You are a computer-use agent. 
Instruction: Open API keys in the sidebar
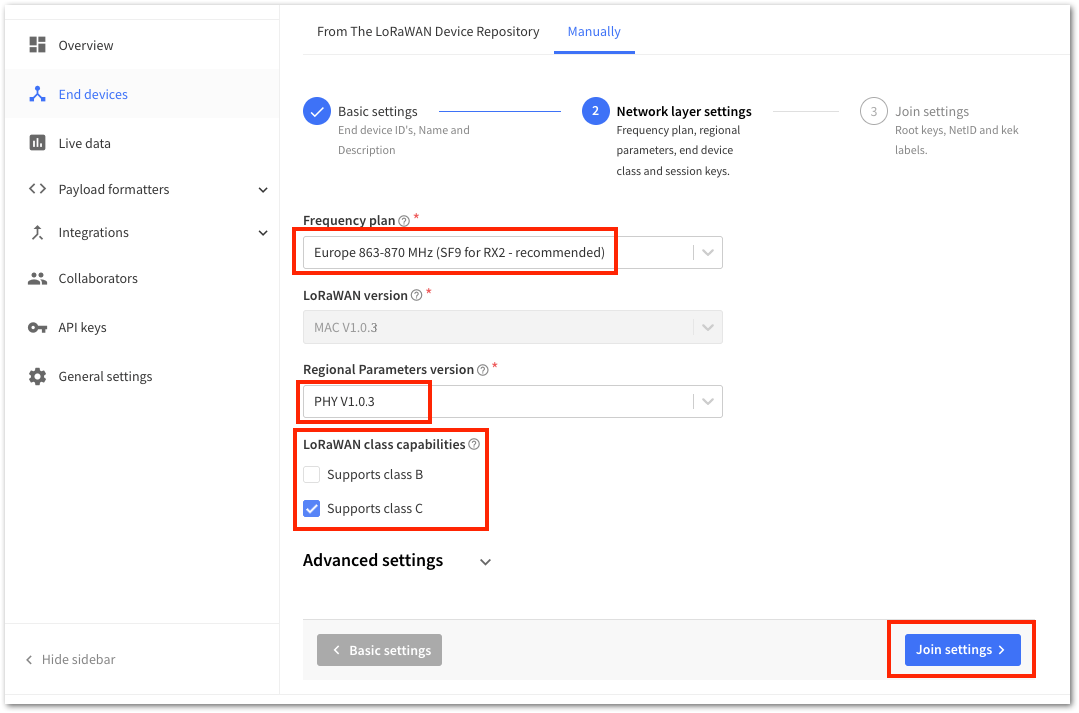[142, 328]
